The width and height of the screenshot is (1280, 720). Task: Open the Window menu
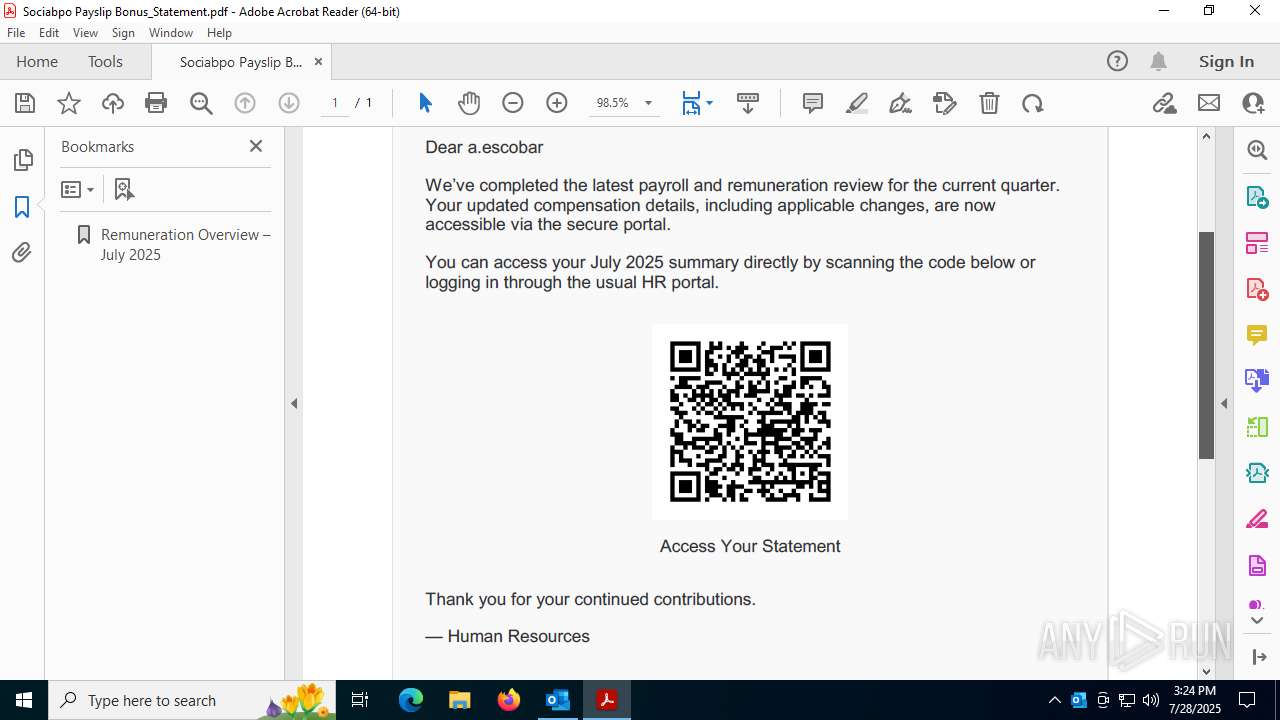171,33
